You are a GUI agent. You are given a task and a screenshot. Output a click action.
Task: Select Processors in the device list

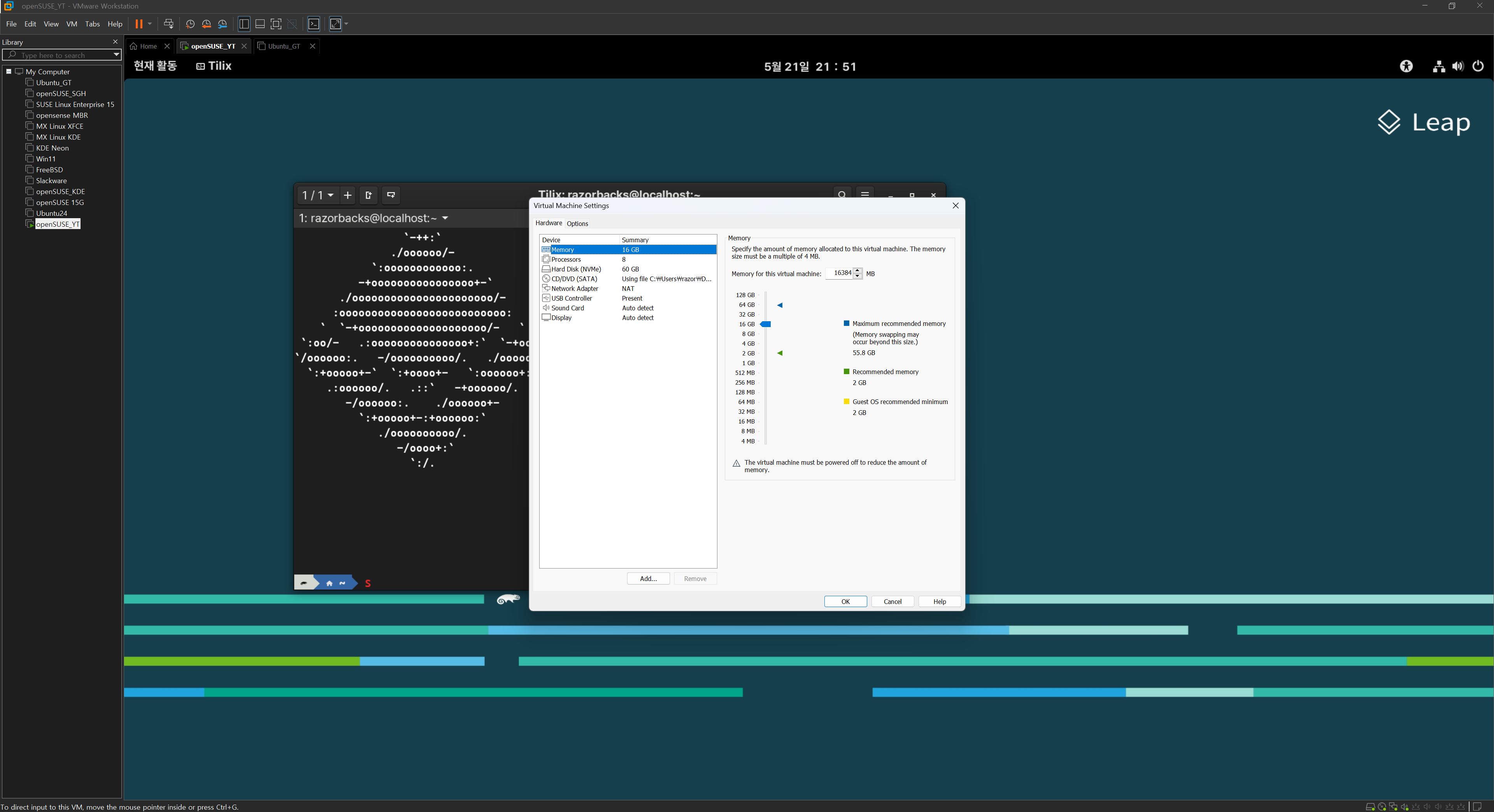coord(565,259)
